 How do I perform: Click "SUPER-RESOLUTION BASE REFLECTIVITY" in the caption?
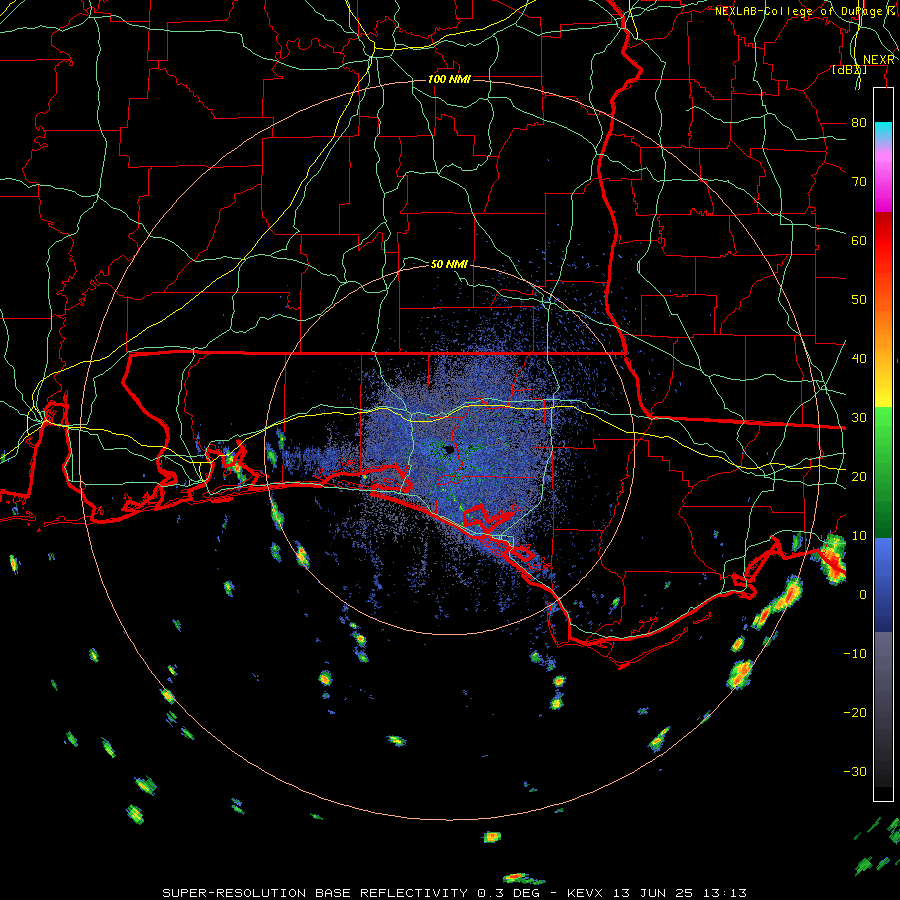point(317,893)
